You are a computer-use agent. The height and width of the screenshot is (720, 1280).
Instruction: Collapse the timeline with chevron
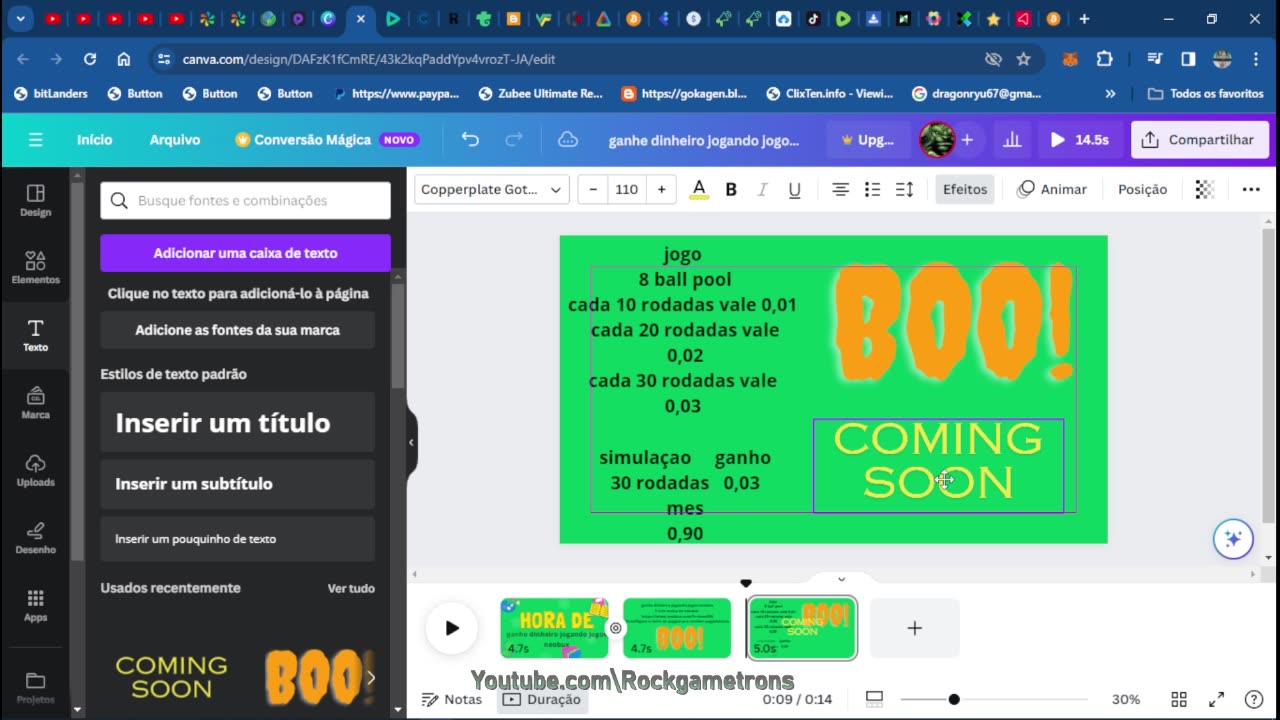tap(841, 579)
